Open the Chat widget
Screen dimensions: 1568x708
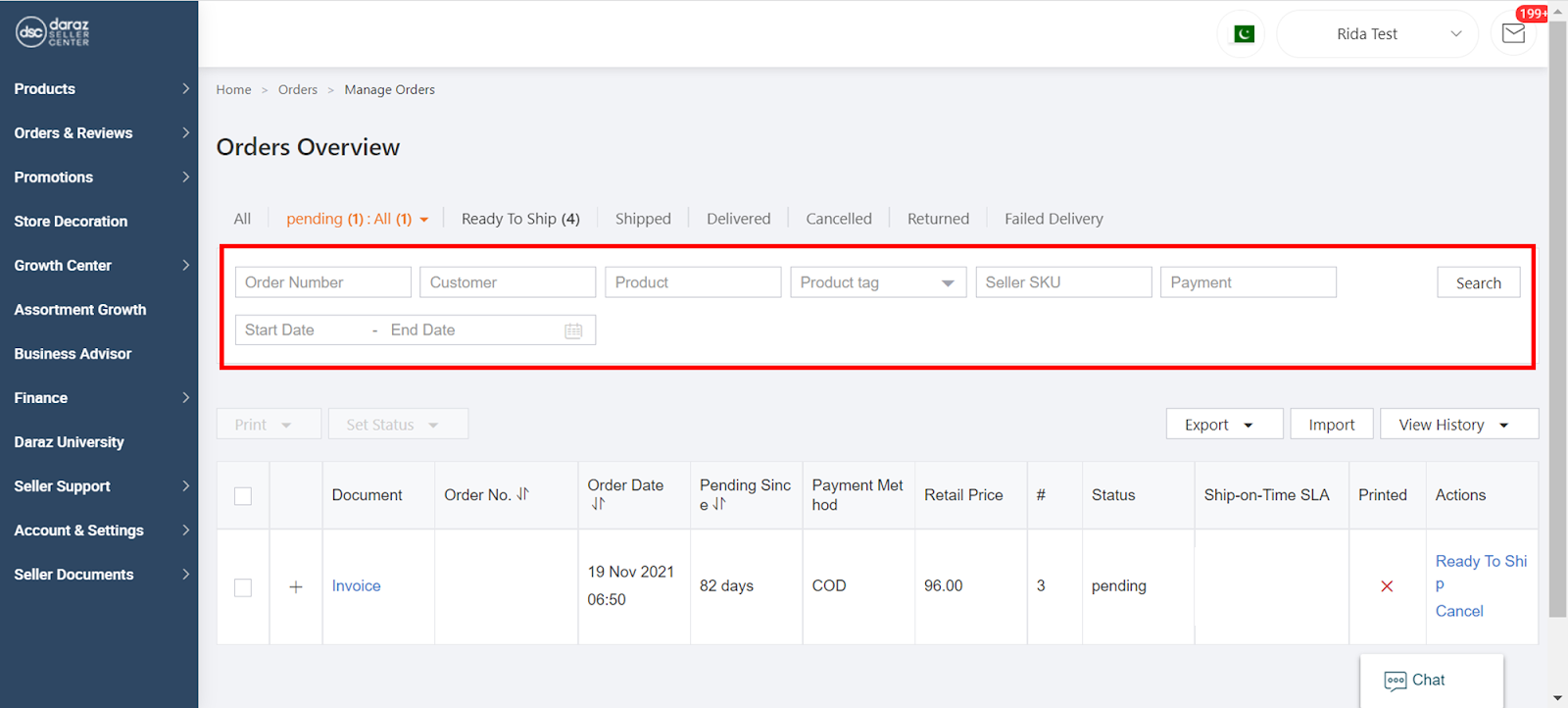pyautogui.click(x=1432, y=681)
